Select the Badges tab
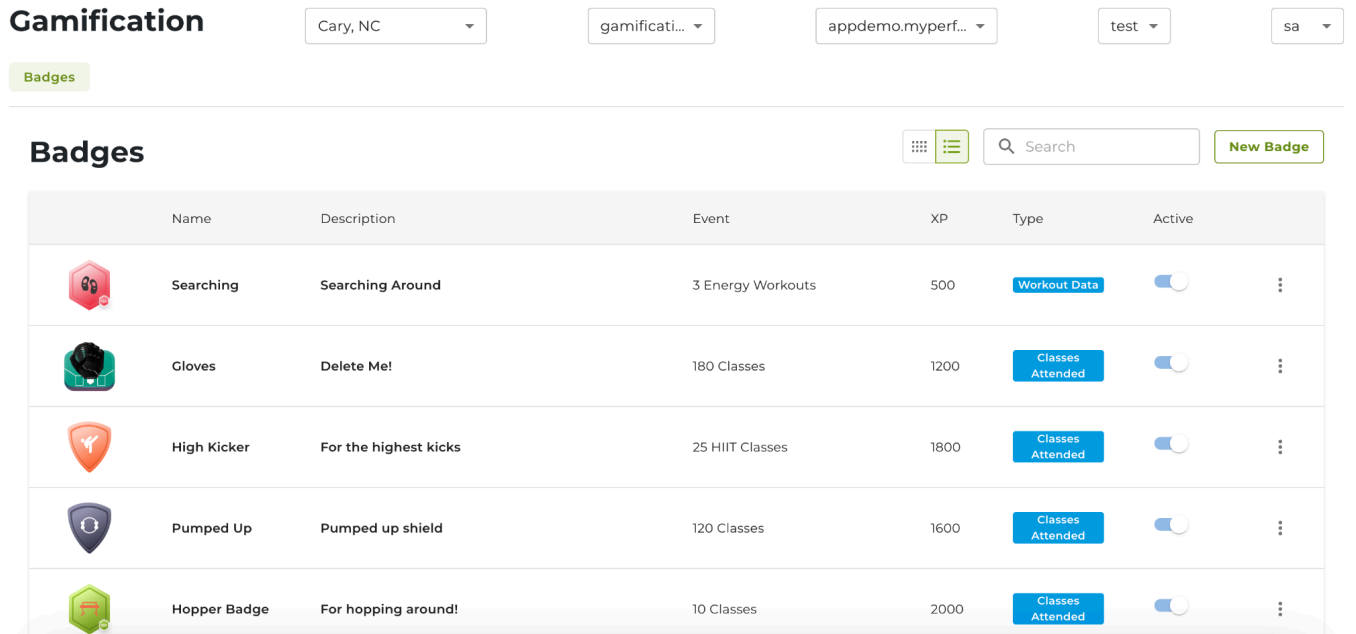The height and width of the screenshot is (634, 1356). click(49, 77)
